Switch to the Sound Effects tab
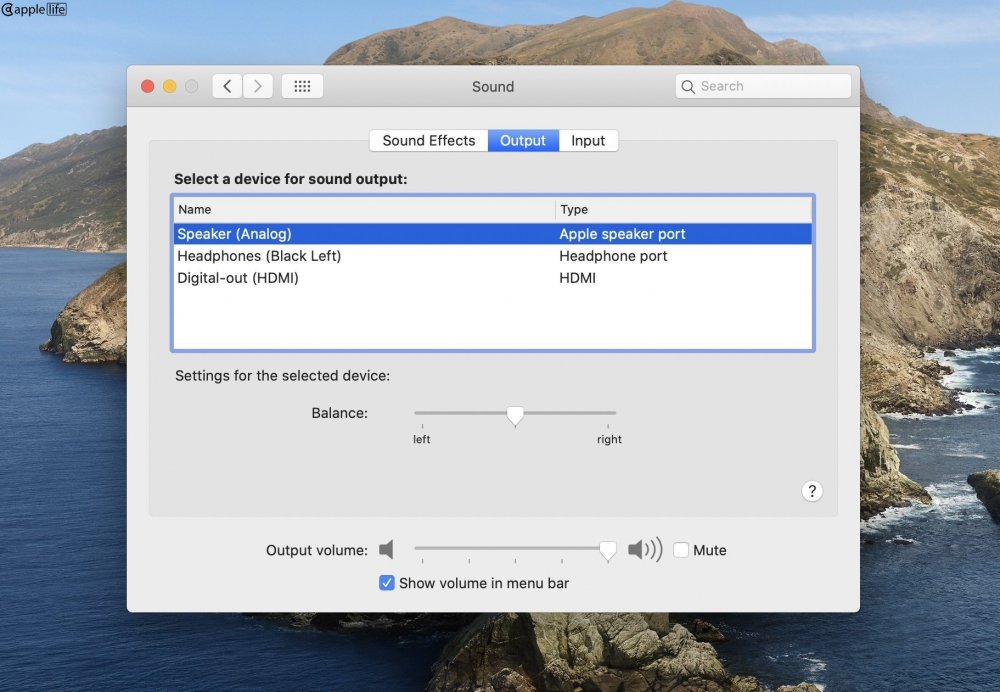This screenshot has height=692, width=1000. pos(429,140)
